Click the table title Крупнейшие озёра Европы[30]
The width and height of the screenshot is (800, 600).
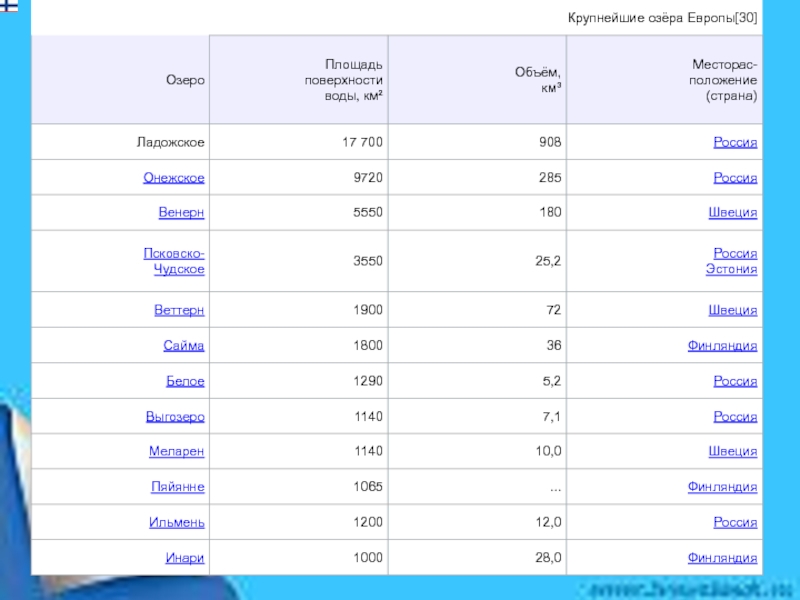662,18
